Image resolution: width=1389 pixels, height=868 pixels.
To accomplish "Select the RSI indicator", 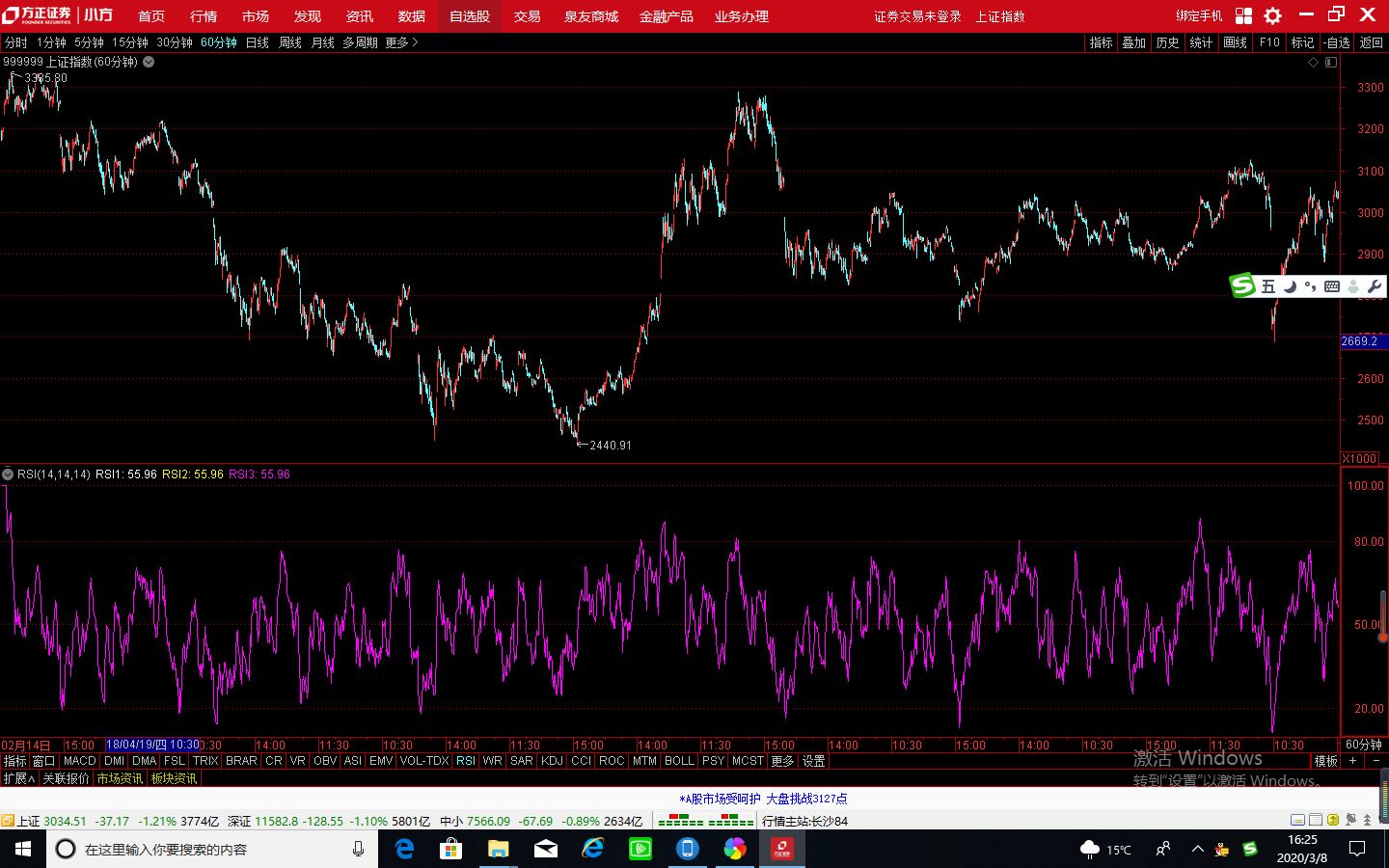I will pyautogui.click(x=466, y=761).
